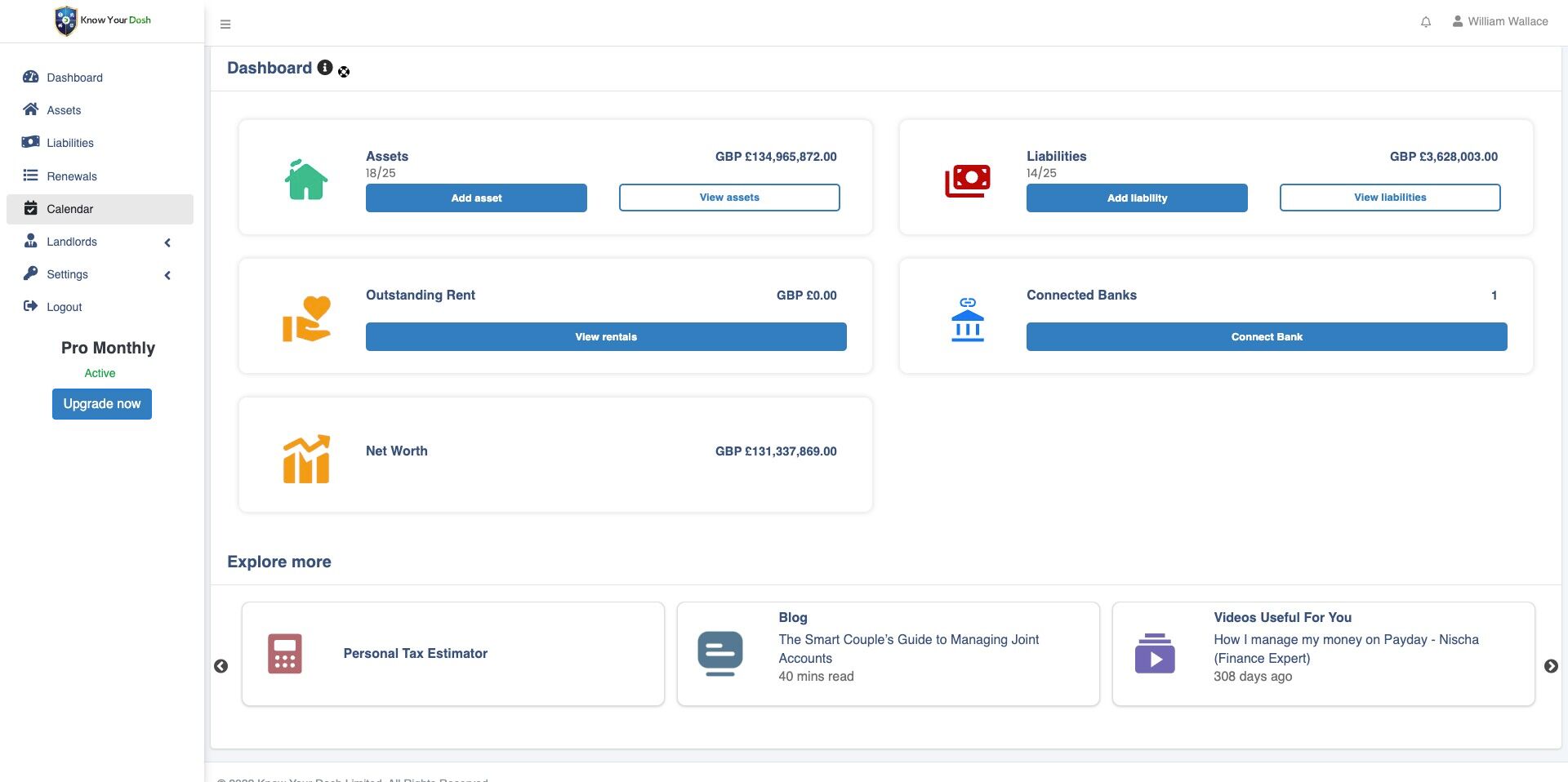1568x782 pixels.
Task: Click the help lifebuoy icon next to Dashboard
Action: pos(344,72)
